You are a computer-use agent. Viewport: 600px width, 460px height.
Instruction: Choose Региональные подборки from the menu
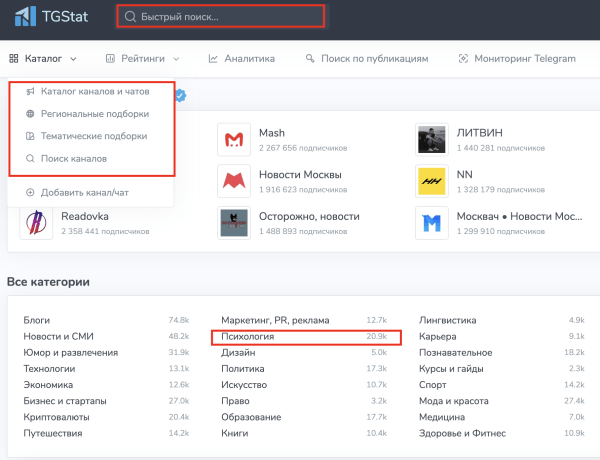pyautogui.click(x=88, y=114)
